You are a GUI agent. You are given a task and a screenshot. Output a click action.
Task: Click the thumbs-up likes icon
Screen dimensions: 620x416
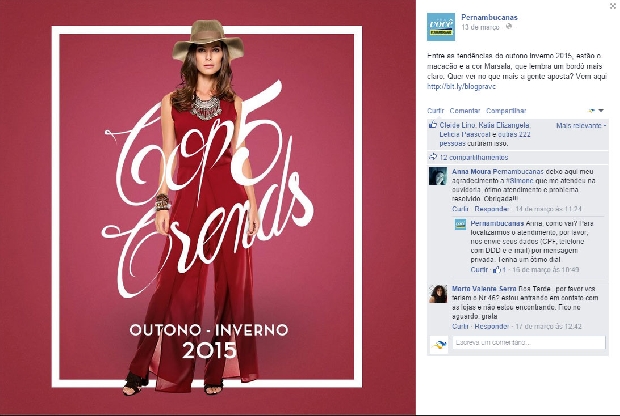point(433,125)
